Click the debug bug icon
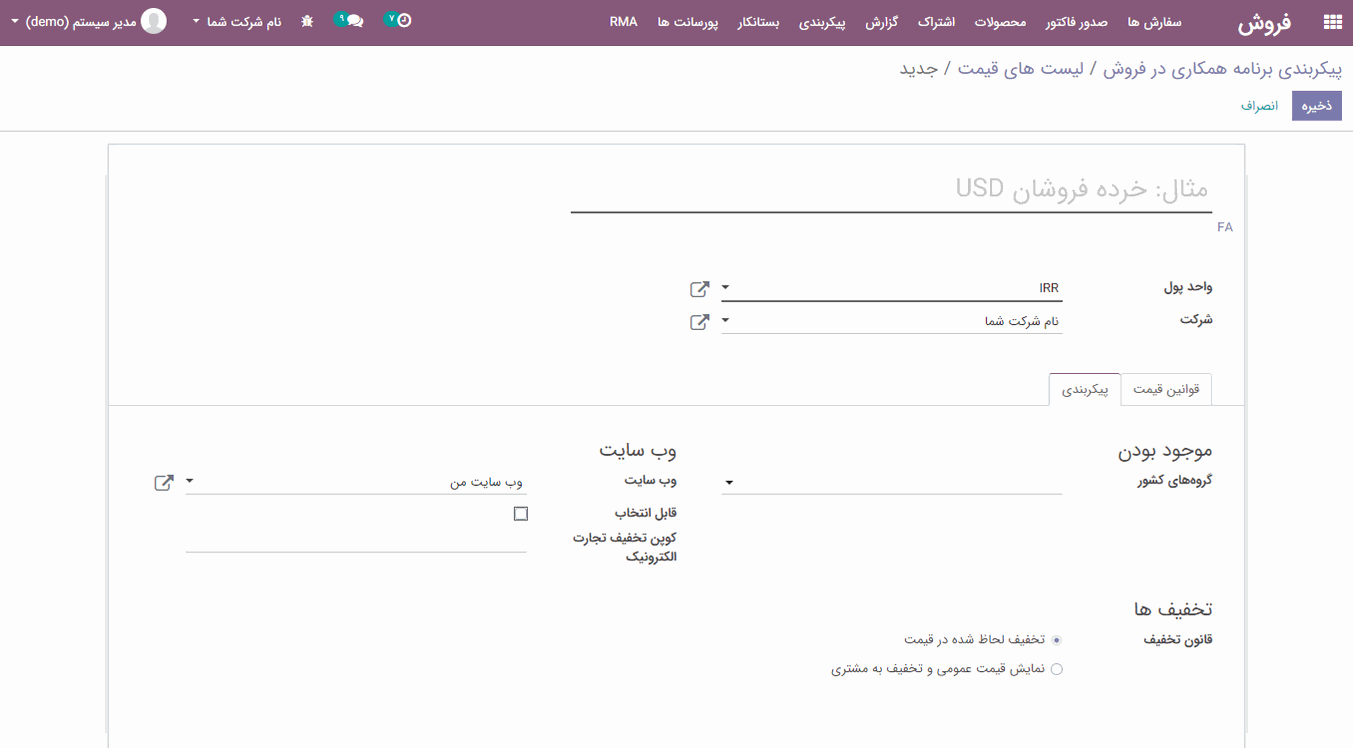This screenshot has width=1353, height=748. click(307, 21)
